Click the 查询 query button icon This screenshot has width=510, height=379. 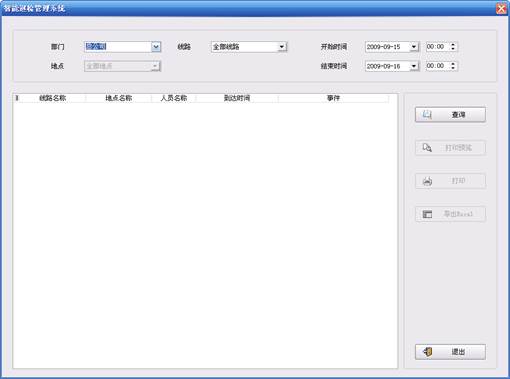click(x=427, y=115)
